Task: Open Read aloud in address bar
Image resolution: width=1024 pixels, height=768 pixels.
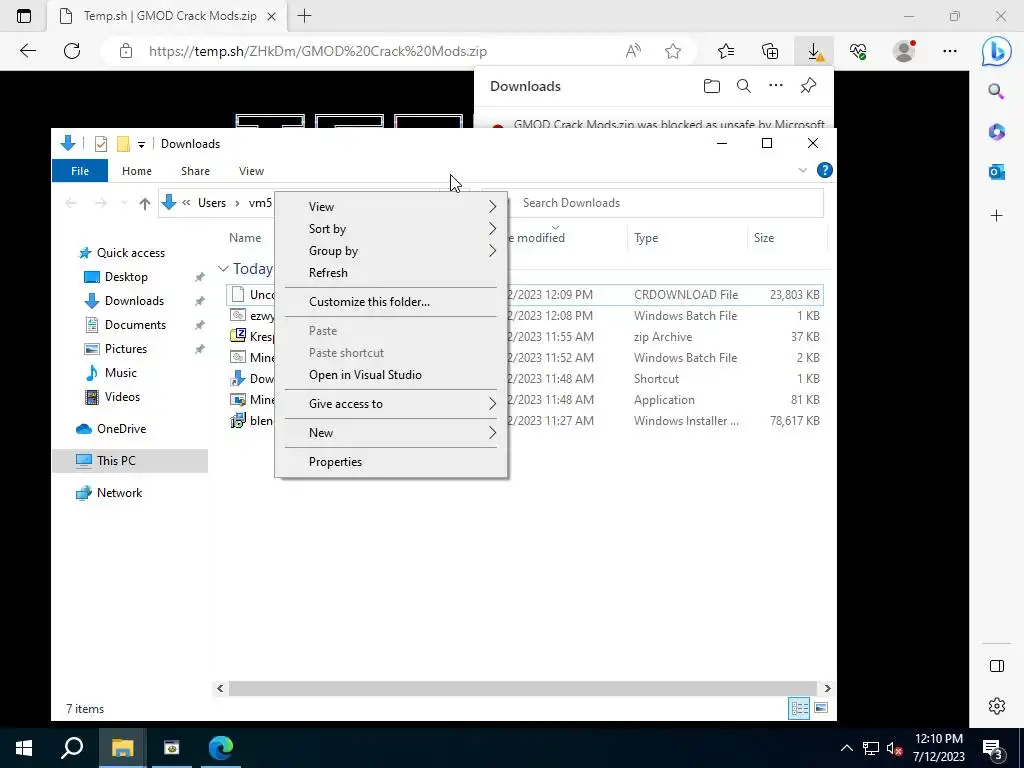Action: tap(633, 51)
